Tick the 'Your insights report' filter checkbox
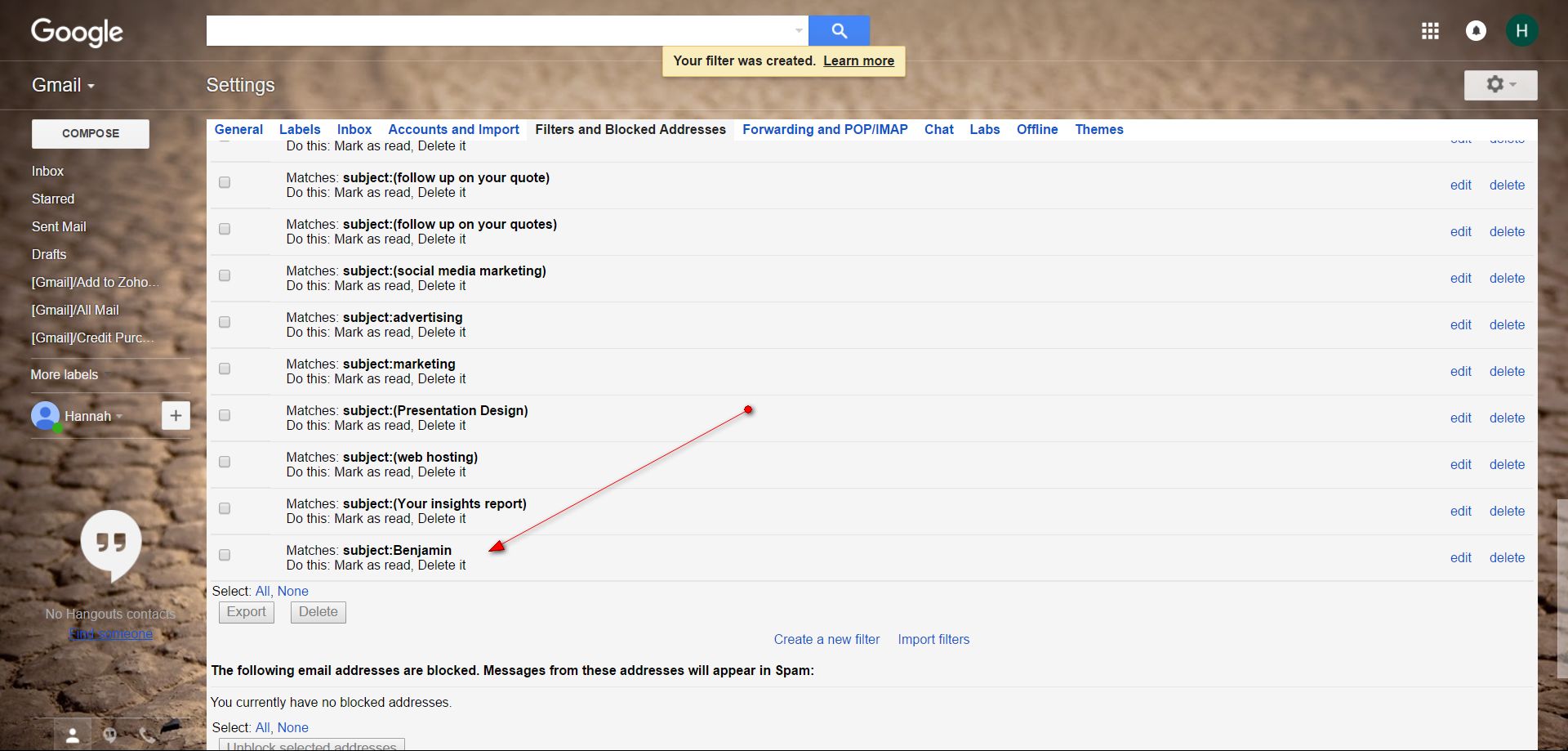1568x751 pixels. 225,508
